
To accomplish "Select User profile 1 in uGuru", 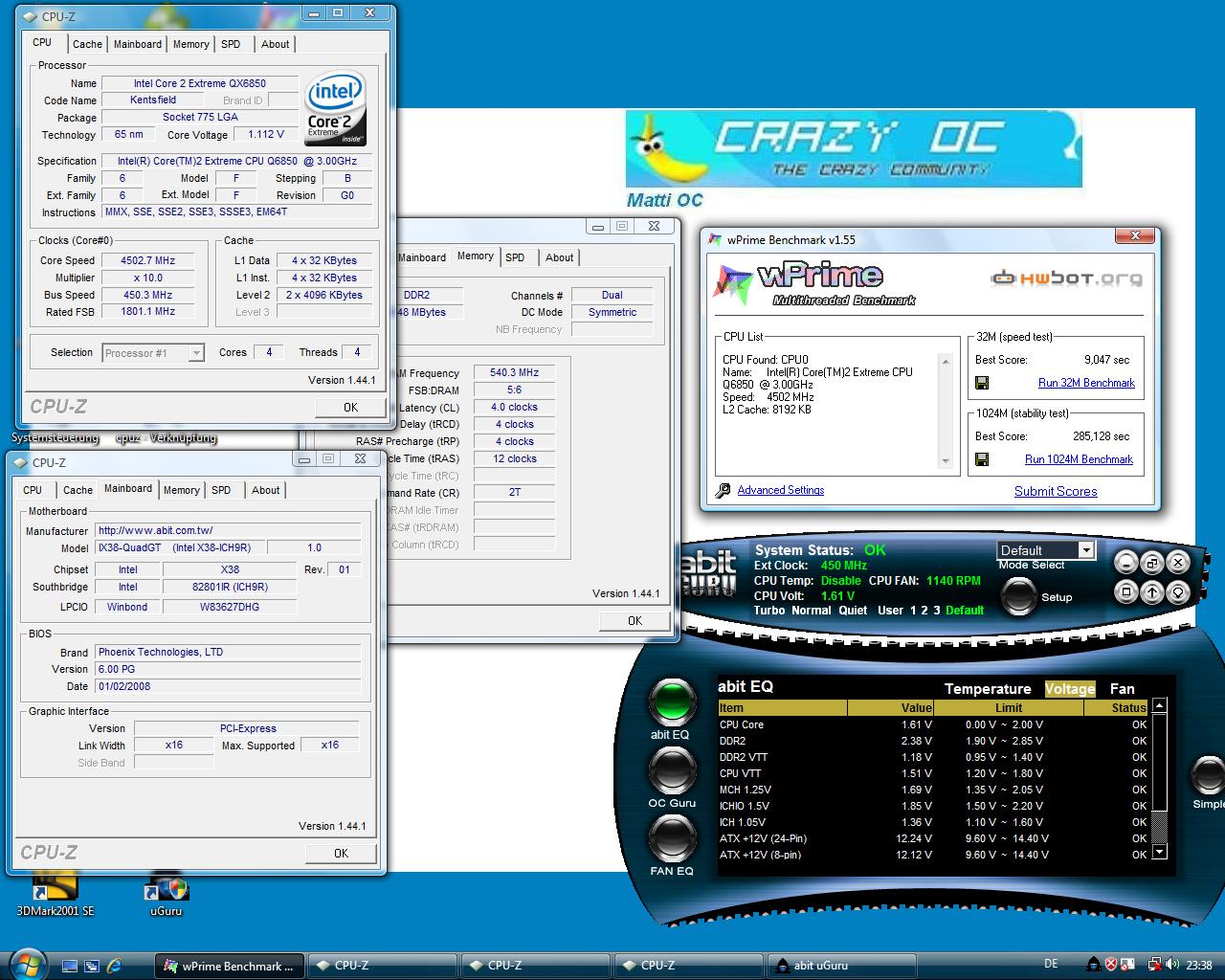I will tap(913, 610).
